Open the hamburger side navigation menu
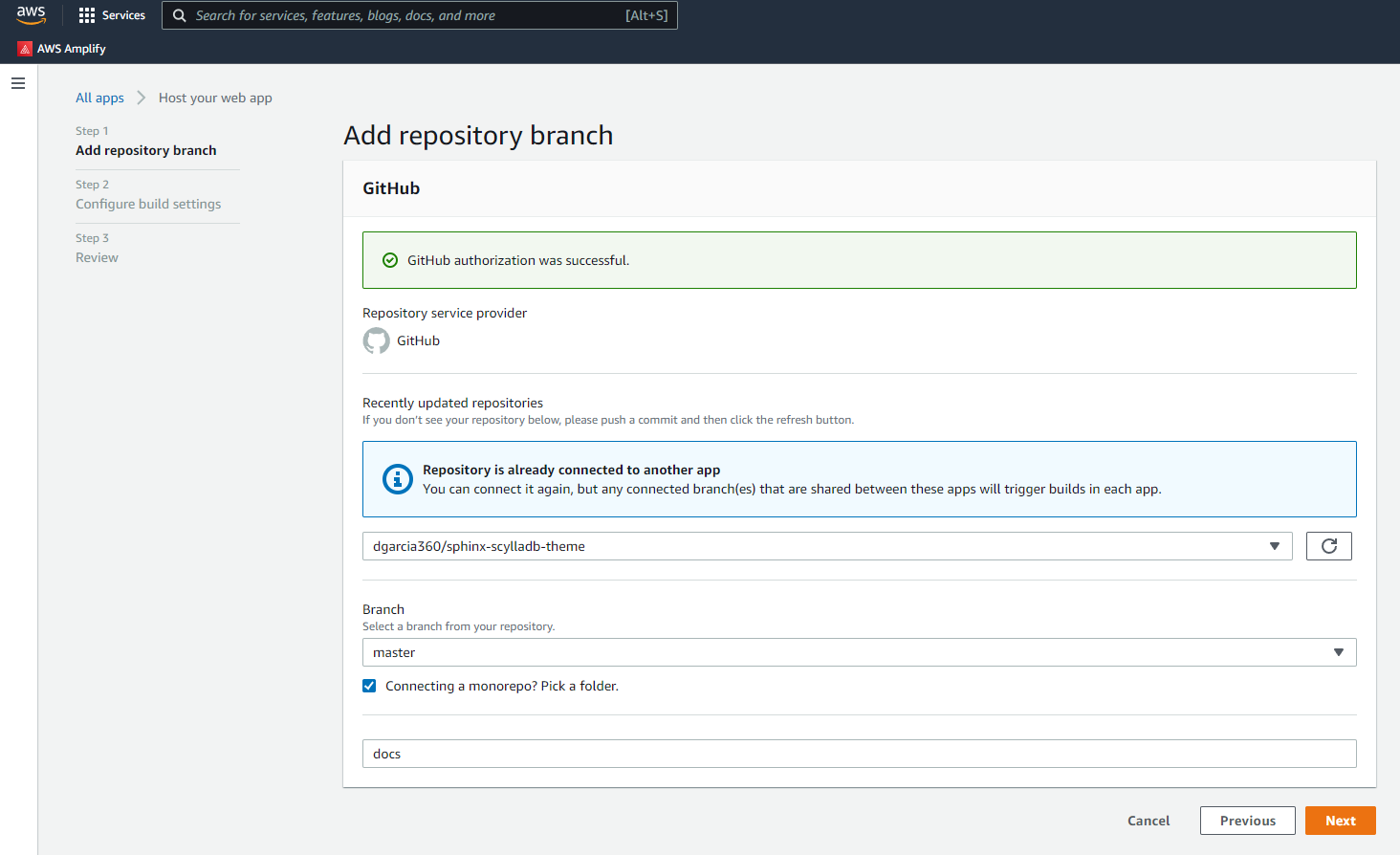 (x=18, y=84)
